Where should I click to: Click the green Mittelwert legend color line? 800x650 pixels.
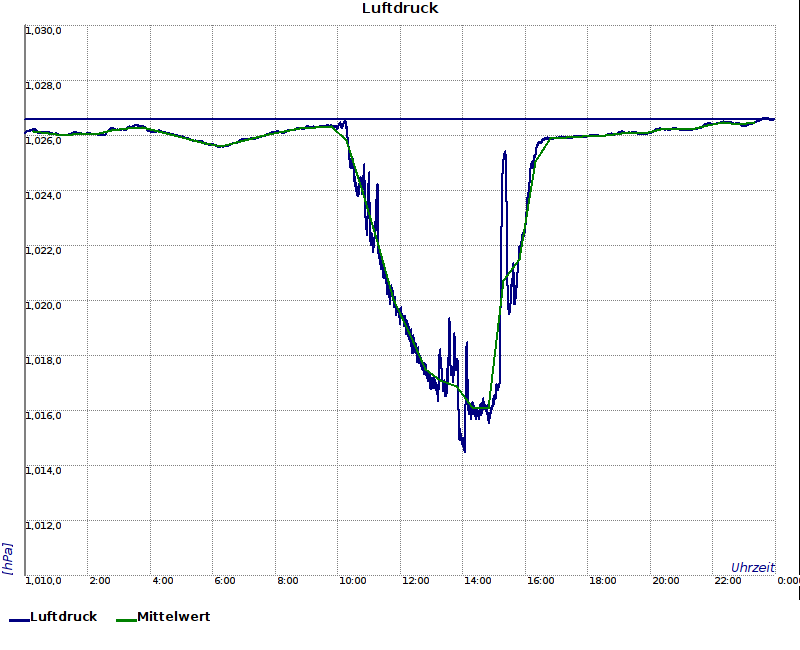[127, 620]
